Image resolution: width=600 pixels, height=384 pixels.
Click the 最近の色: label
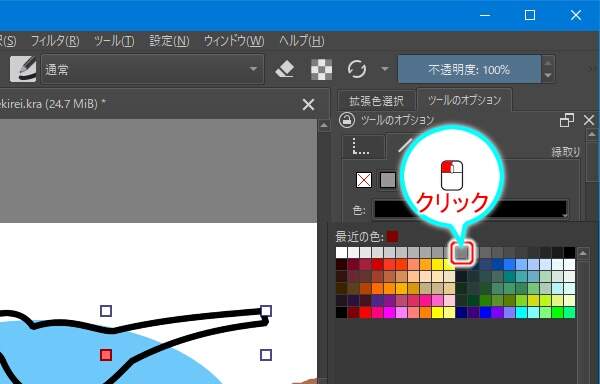click(x=359, y=237)
